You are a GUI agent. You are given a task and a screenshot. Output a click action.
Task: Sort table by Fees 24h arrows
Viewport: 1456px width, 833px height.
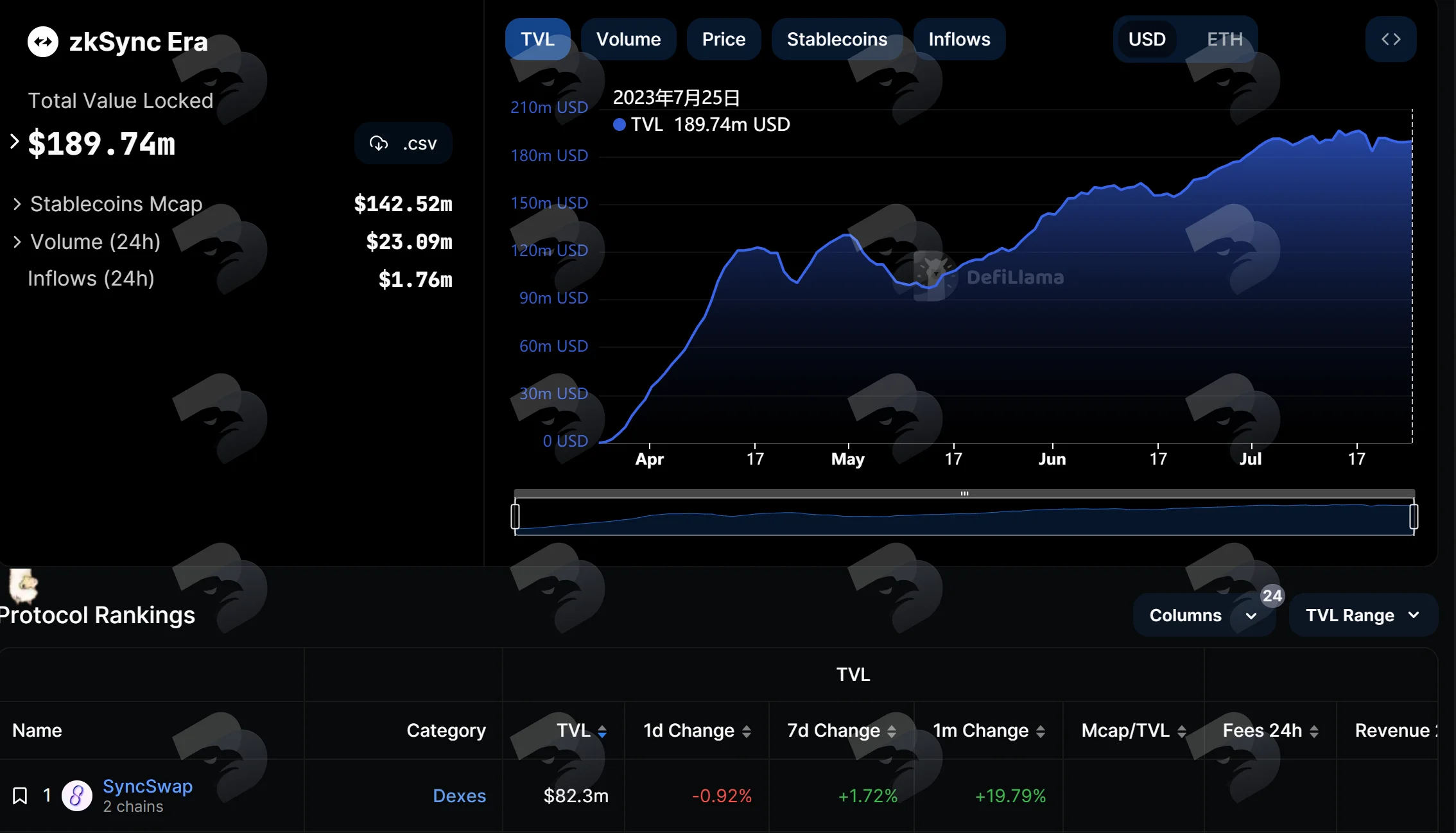[1313, 731]
